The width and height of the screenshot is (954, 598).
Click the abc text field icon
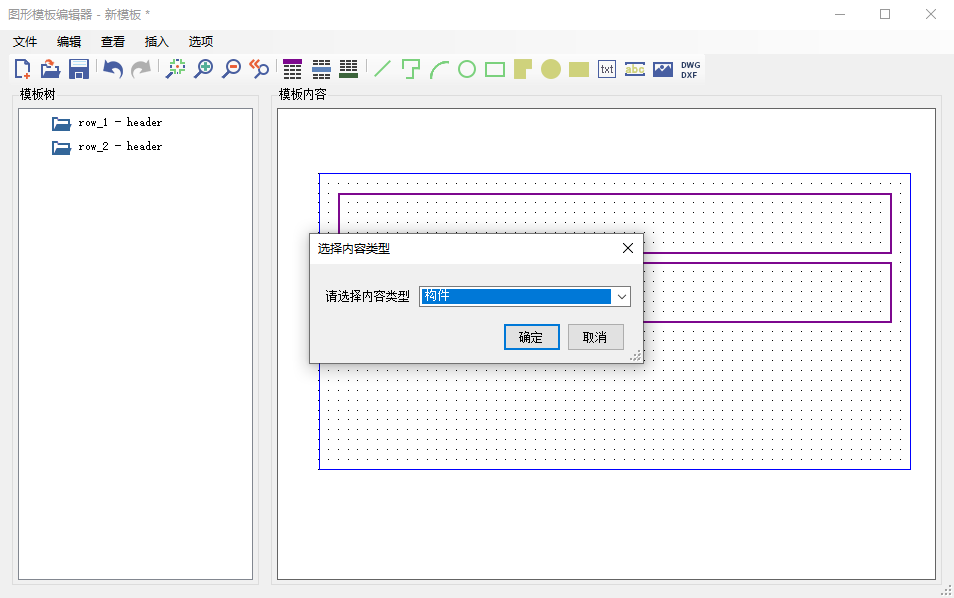click(x=635, y=69)
